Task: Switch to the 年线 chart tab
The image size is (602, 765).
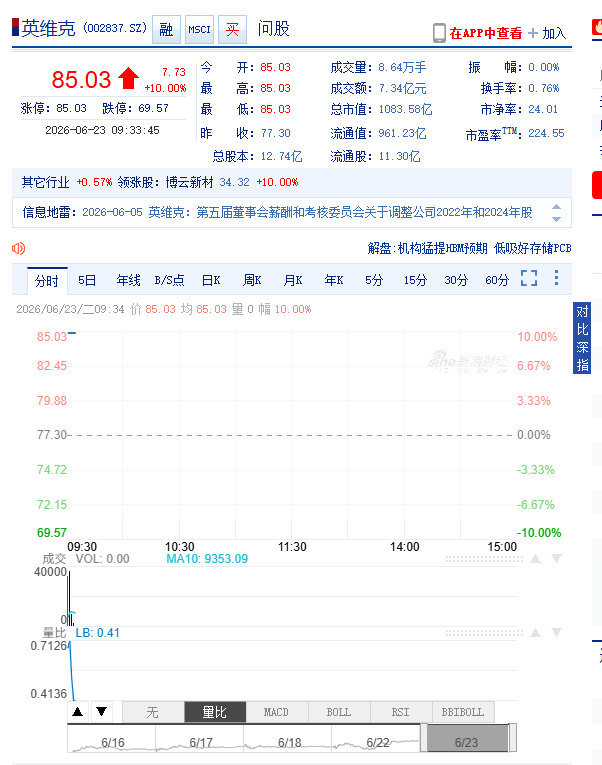Action: pos(128,280)
